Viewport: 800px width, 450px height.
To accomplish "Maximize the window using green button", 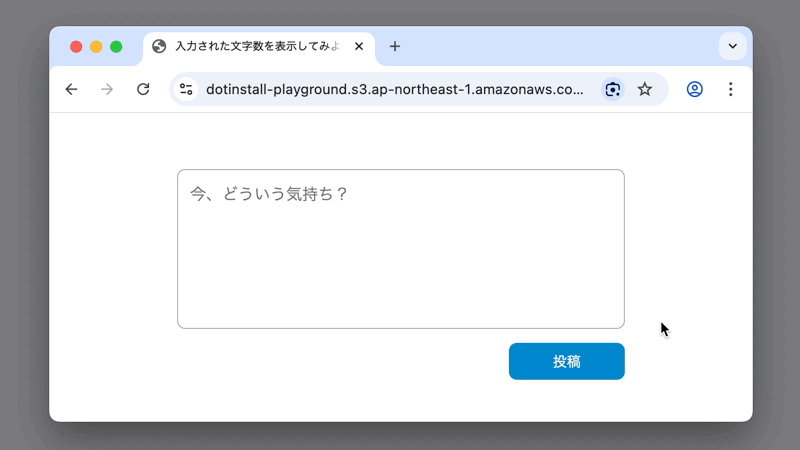I will click(x=116, y=46).
